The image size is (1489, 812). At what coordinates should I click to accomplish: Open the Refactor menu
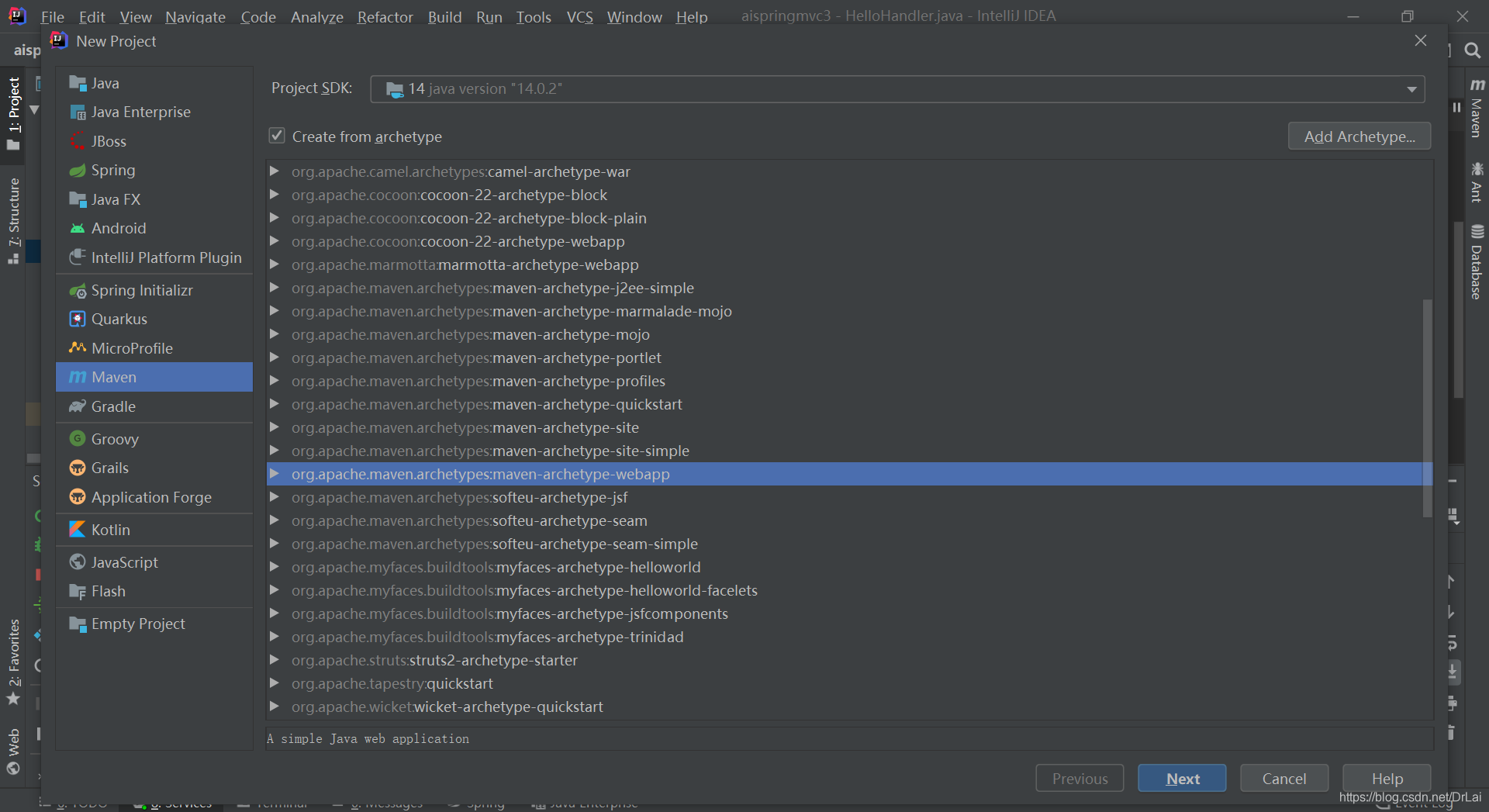pyautogui.click(x=385, y=16)
